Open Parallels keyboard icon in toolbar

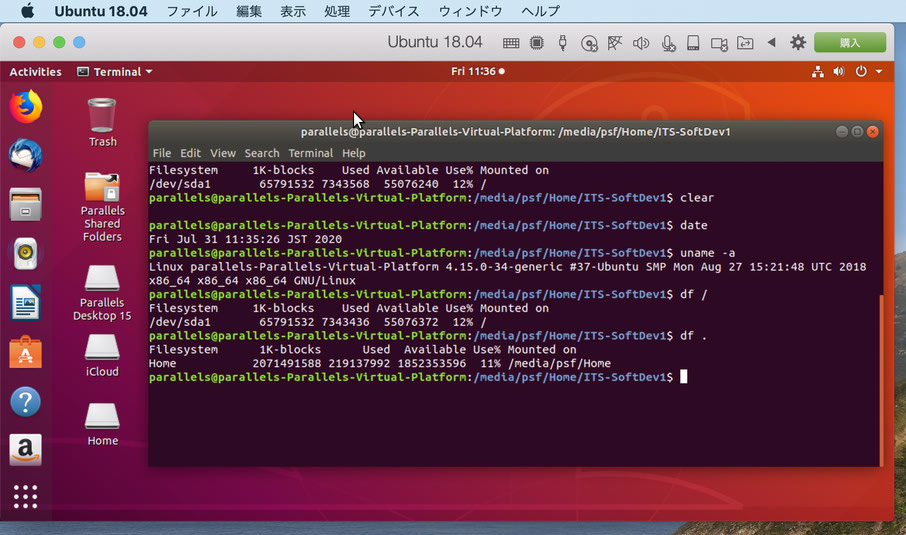(x=511, y=43)
